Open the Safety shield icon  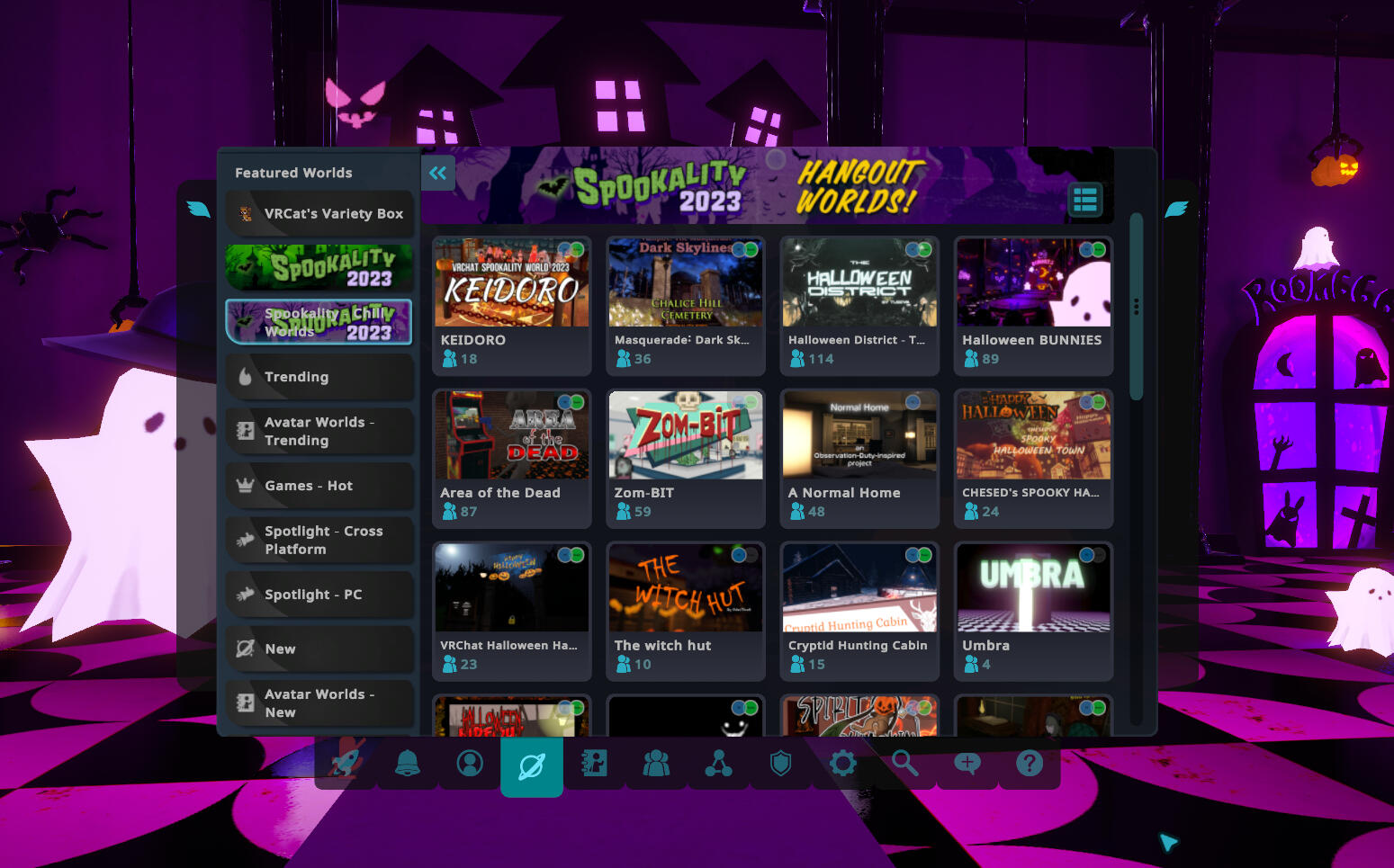[780, 764]
